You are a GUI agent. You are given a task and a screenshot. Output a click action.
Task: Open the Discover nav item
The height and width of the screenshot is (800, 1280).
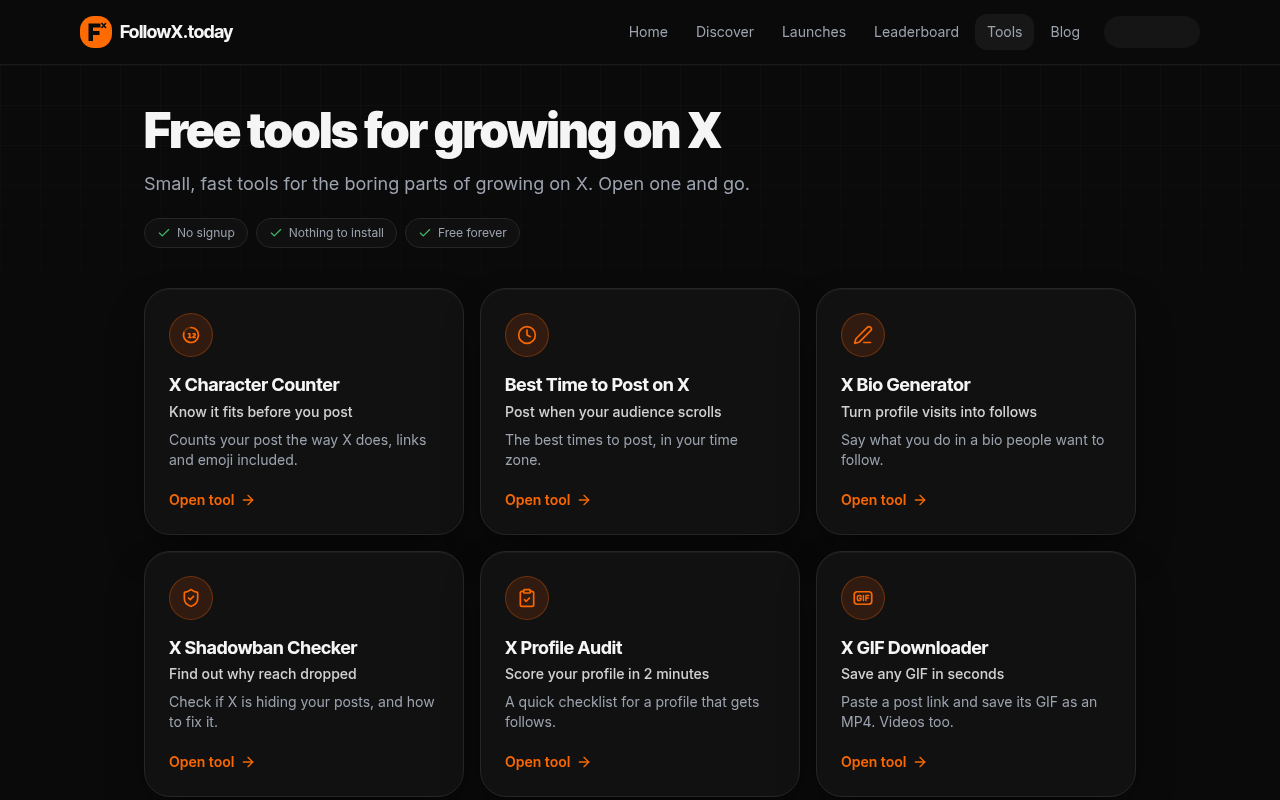(725, 32)
